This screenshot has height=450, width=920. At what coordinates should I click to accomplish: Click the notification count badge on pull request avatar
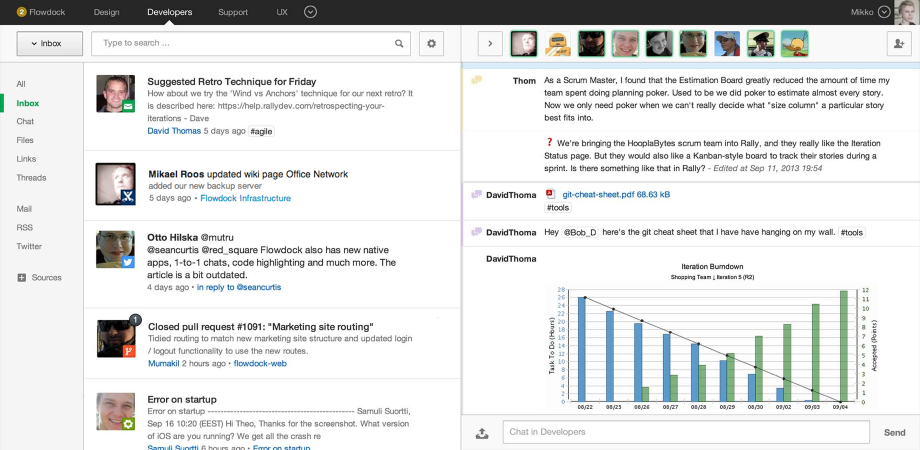pos(134,320)
